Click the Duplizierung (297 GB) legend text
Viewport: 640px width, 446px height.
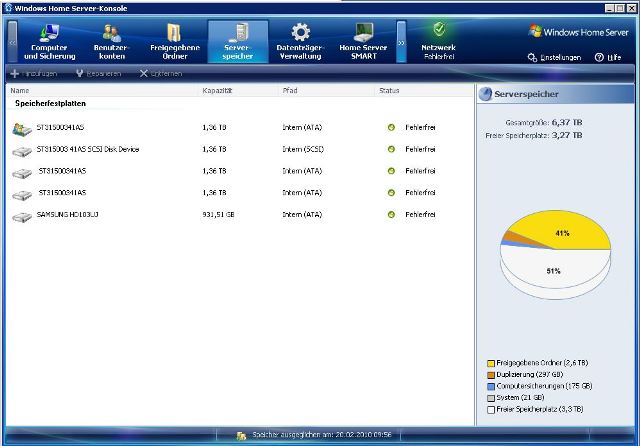(530, 374)
